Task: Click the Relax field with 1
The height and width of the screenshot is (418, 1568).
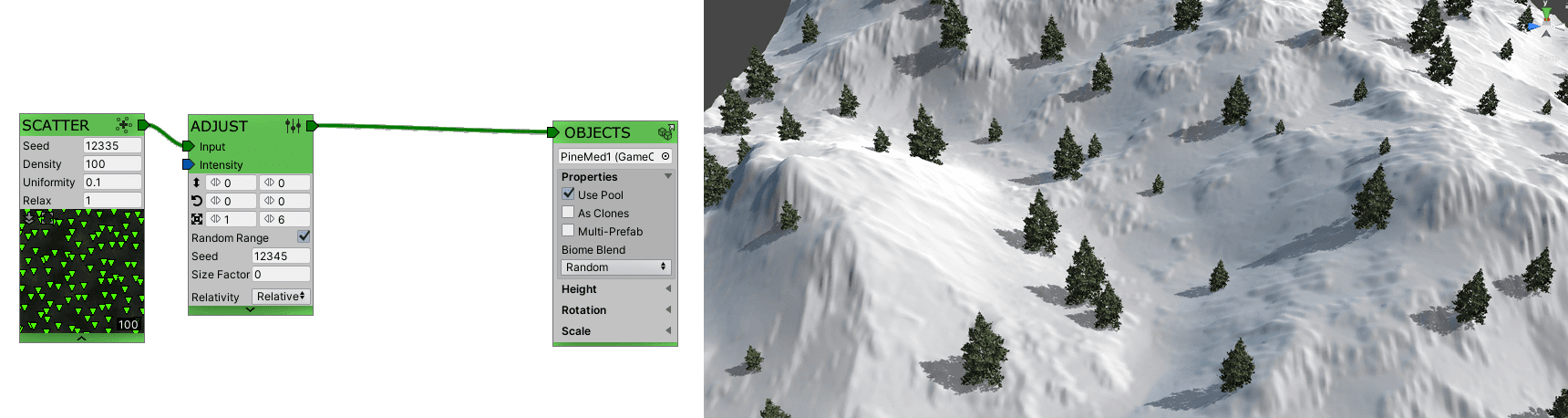Action: [112, 200]
